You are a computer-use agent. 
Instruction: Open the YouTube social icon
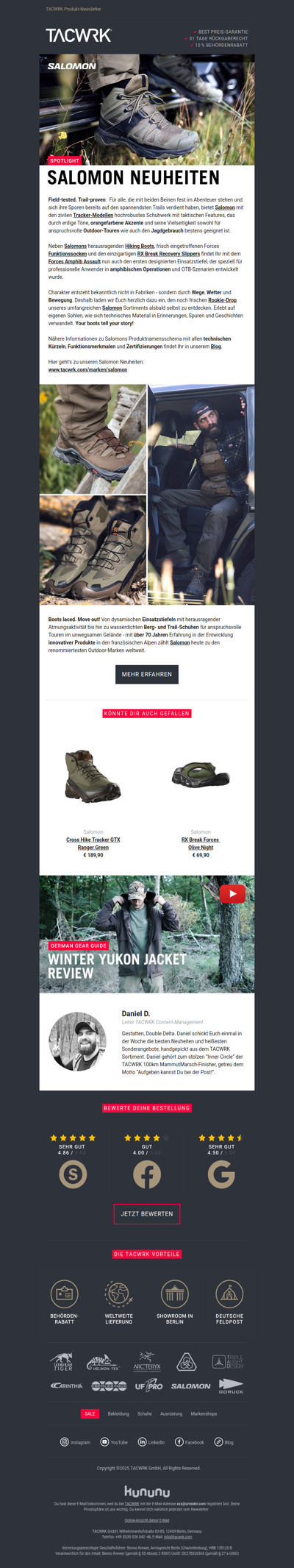coord(104,1441)
